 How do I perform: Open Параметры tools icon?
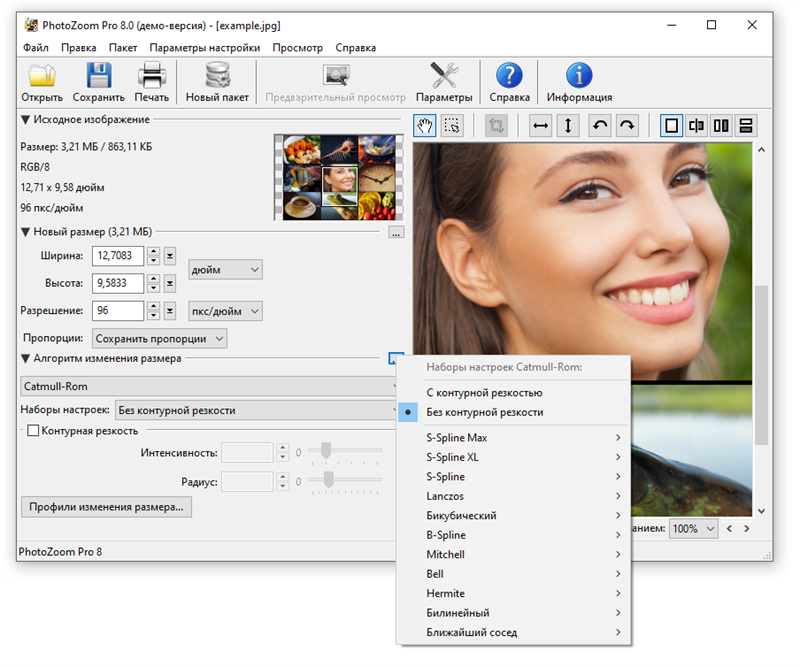(444, 76)
